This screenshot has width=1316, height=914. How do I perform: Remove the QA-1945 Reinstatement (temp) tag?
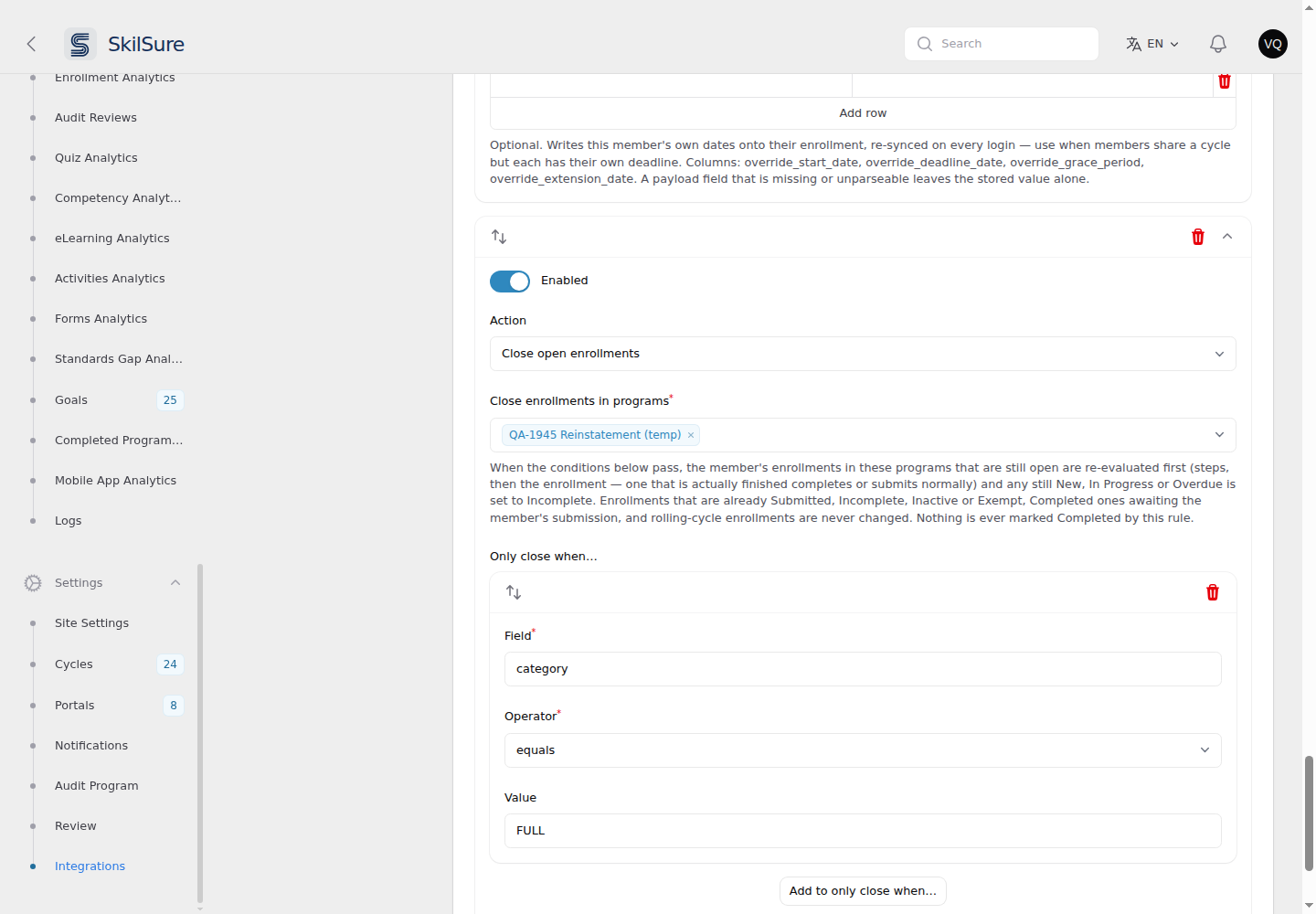(x=691, y=435)
